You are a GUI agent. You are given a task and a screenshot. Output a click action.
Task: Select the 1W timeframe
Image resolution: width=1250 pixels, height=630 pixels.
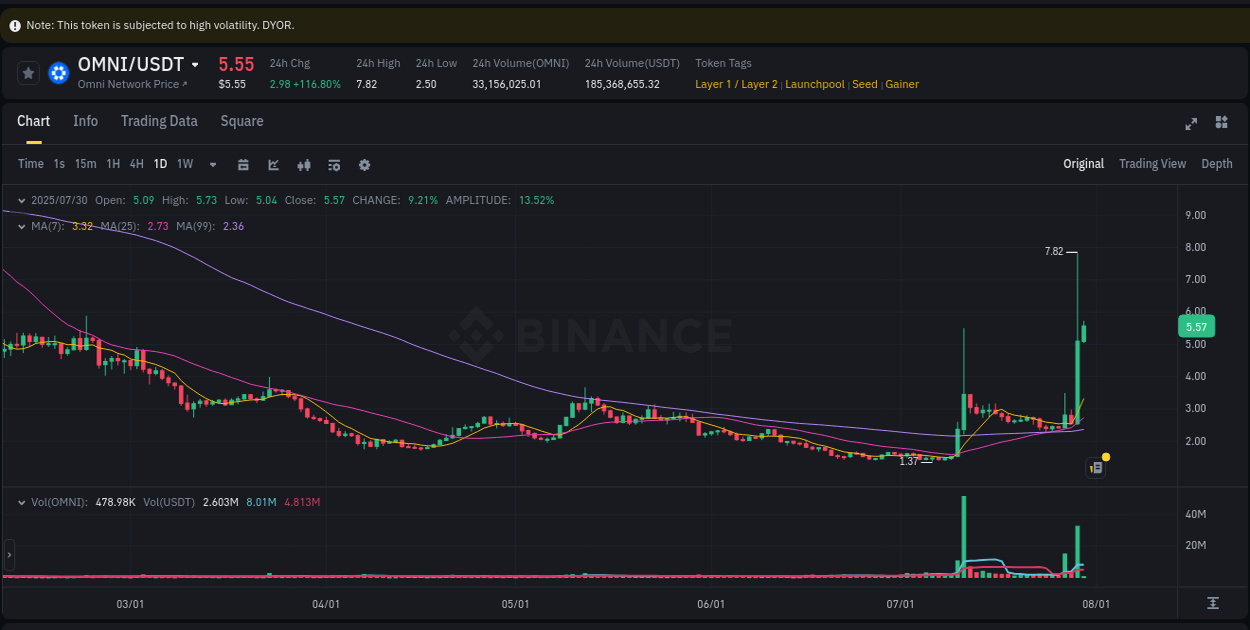coord(185,164)
